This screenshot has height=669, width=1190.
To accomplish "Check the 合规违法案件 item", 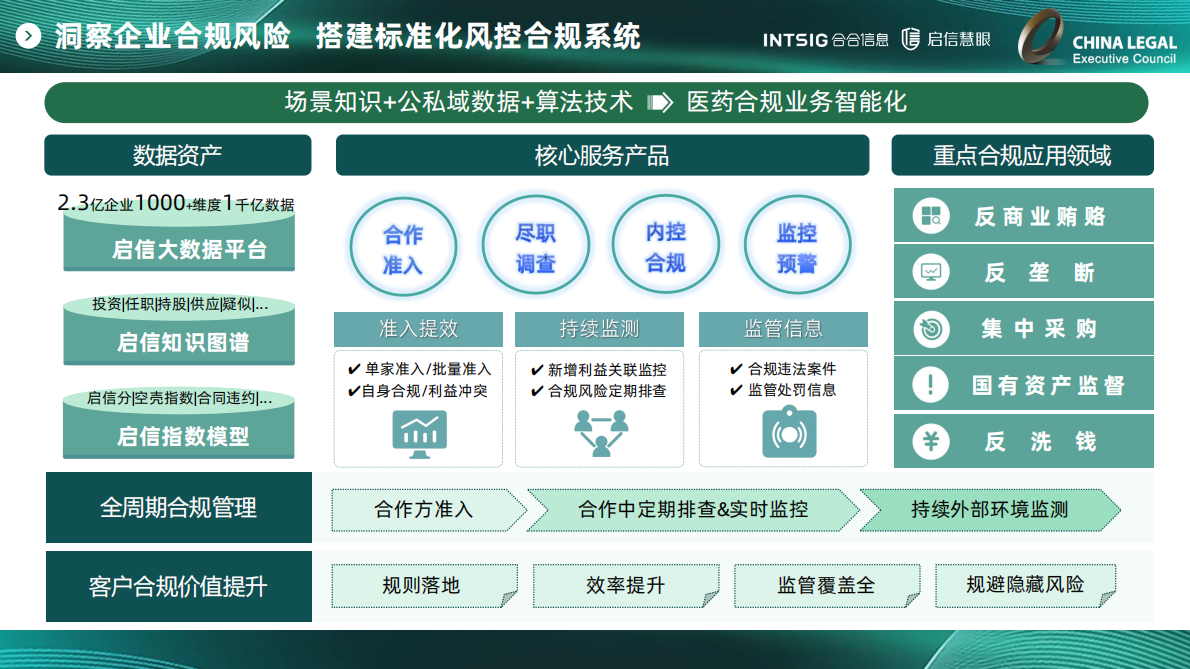I will [x=785, y=367].
